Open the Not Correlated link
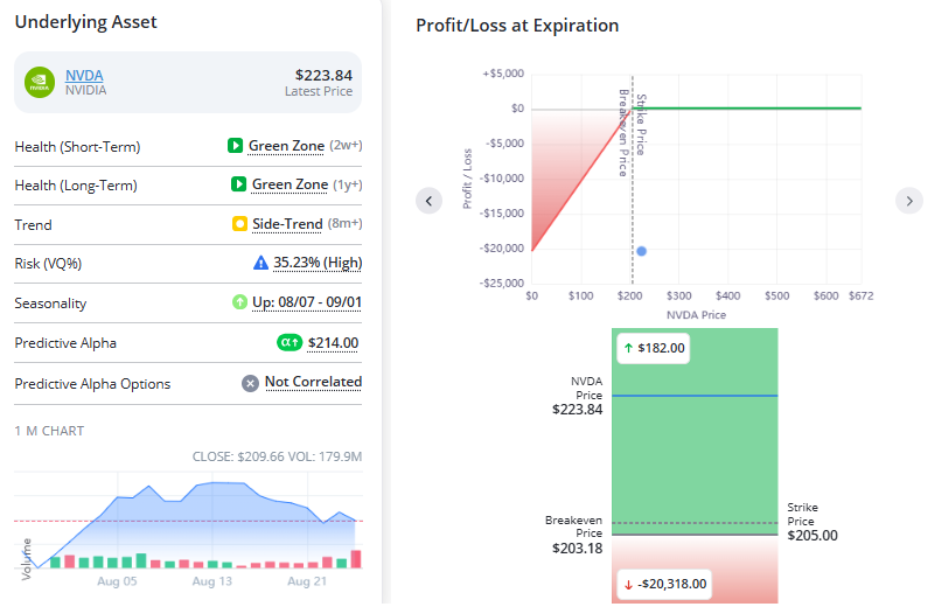The width and height of the screenshot is (933, 615). click(313, 382)
